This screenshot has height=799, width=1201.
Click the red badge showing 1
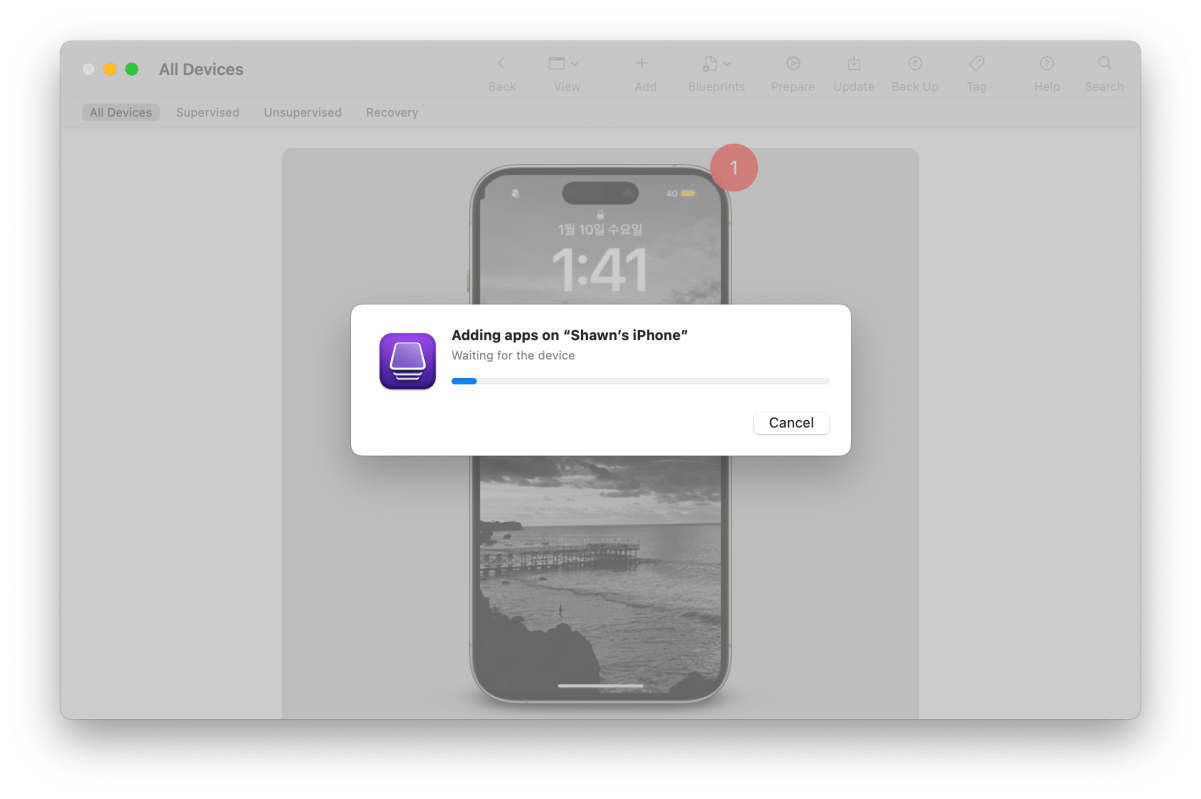click(734, 168)
